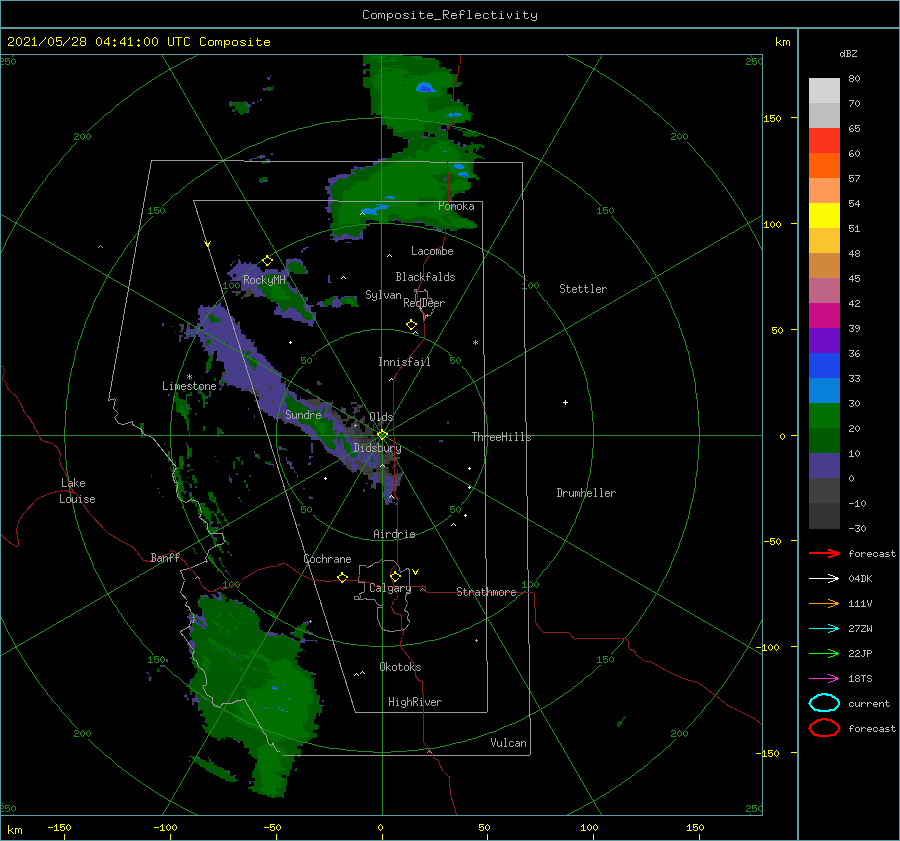Pick the red swatch below 65 dBZ
Viewport: 900px width, 841px height.
824,141
